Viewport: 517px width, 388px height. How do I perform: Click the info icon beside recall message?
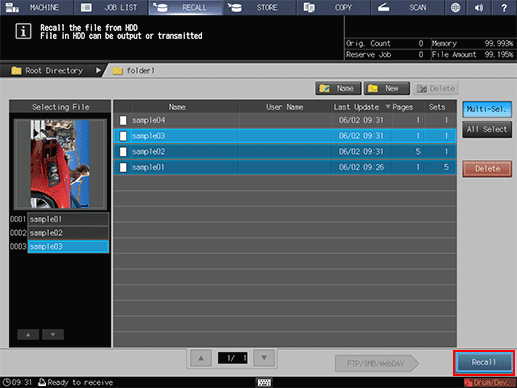click(23, 31)
